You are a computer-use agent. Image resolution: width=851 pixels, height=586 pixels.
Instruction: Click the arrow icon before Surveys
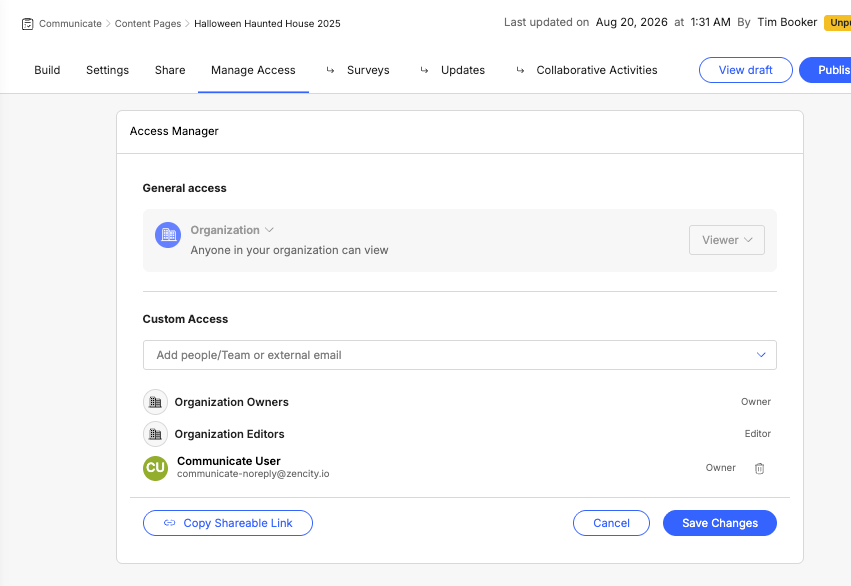(x=330, y=70)
